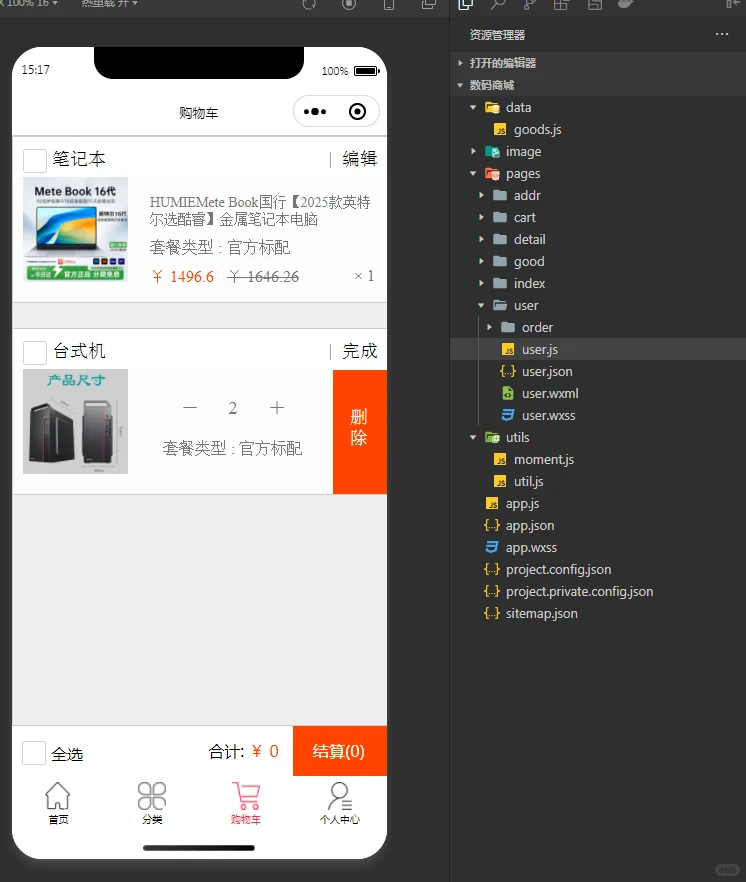Click the capsule close circle button
Screen dimensions: 746x882
(x=357, y=111)
